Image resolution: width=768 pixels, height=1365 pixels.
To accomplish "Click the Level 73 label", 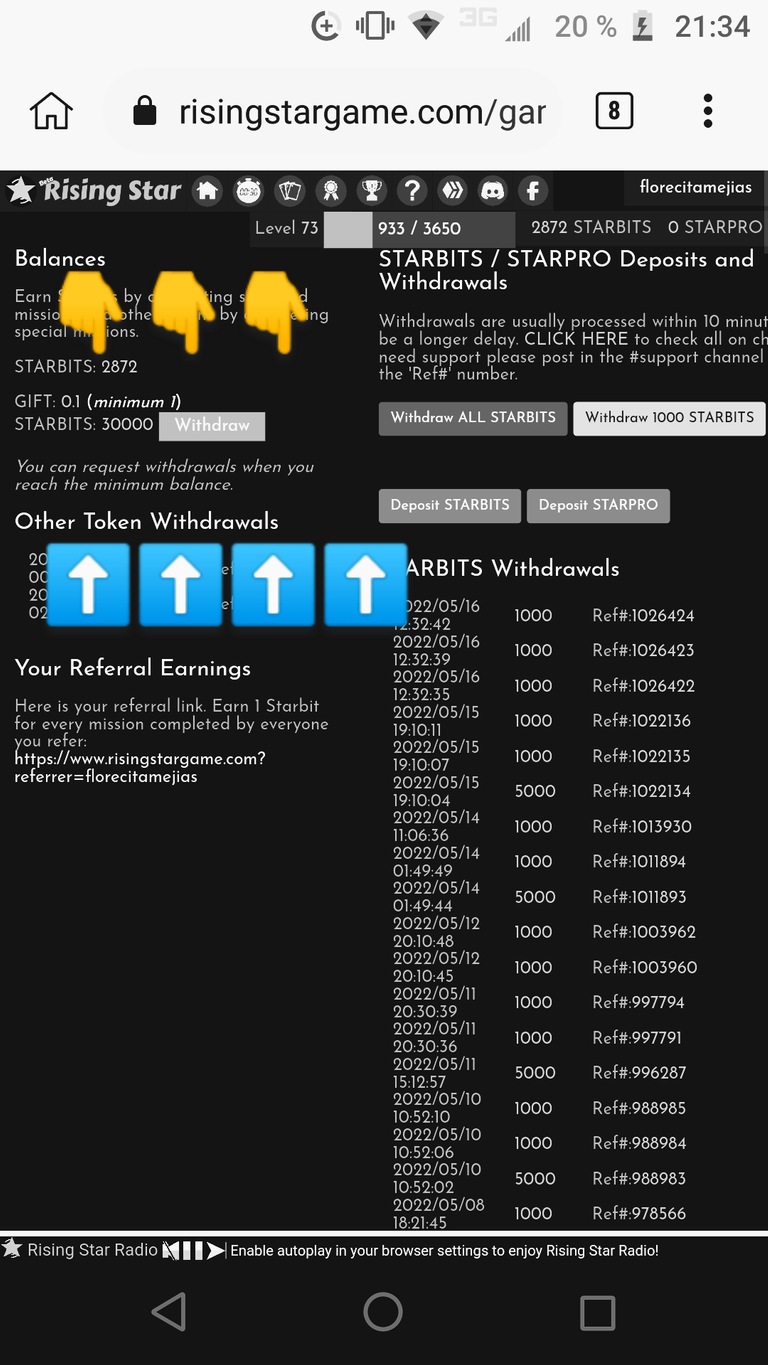I will click(286, 228).
